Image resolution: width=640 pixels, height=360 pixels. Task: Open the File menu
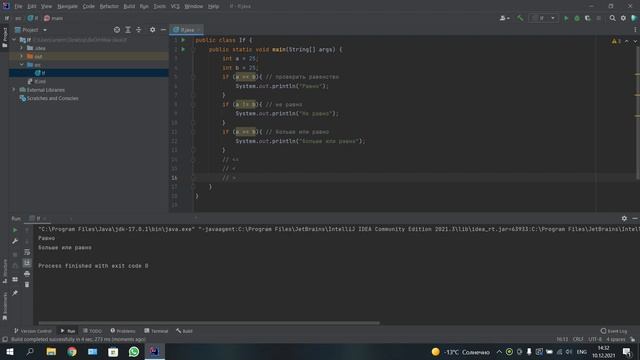[18, 6]
